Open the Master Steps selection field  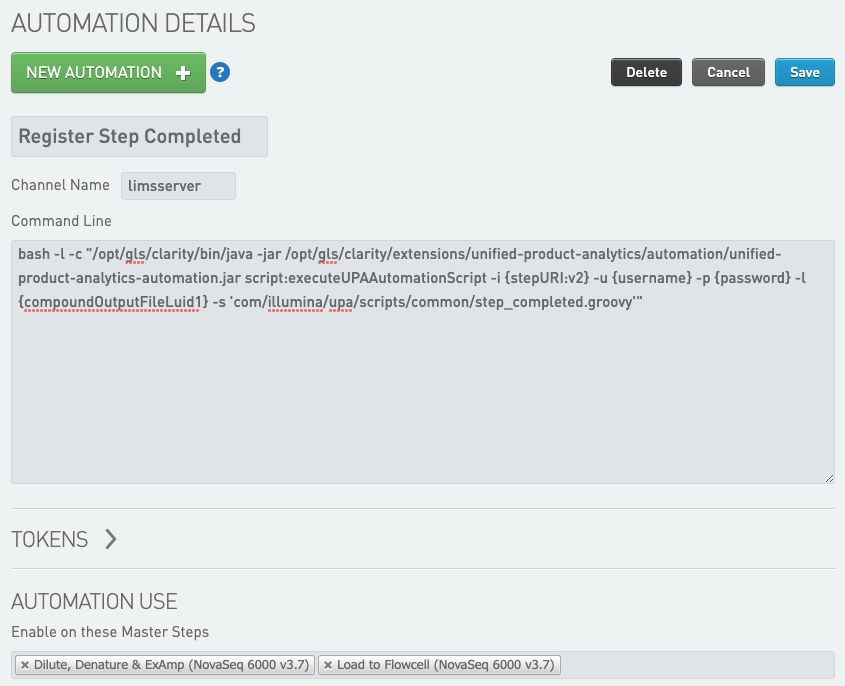tap(700, 665)
